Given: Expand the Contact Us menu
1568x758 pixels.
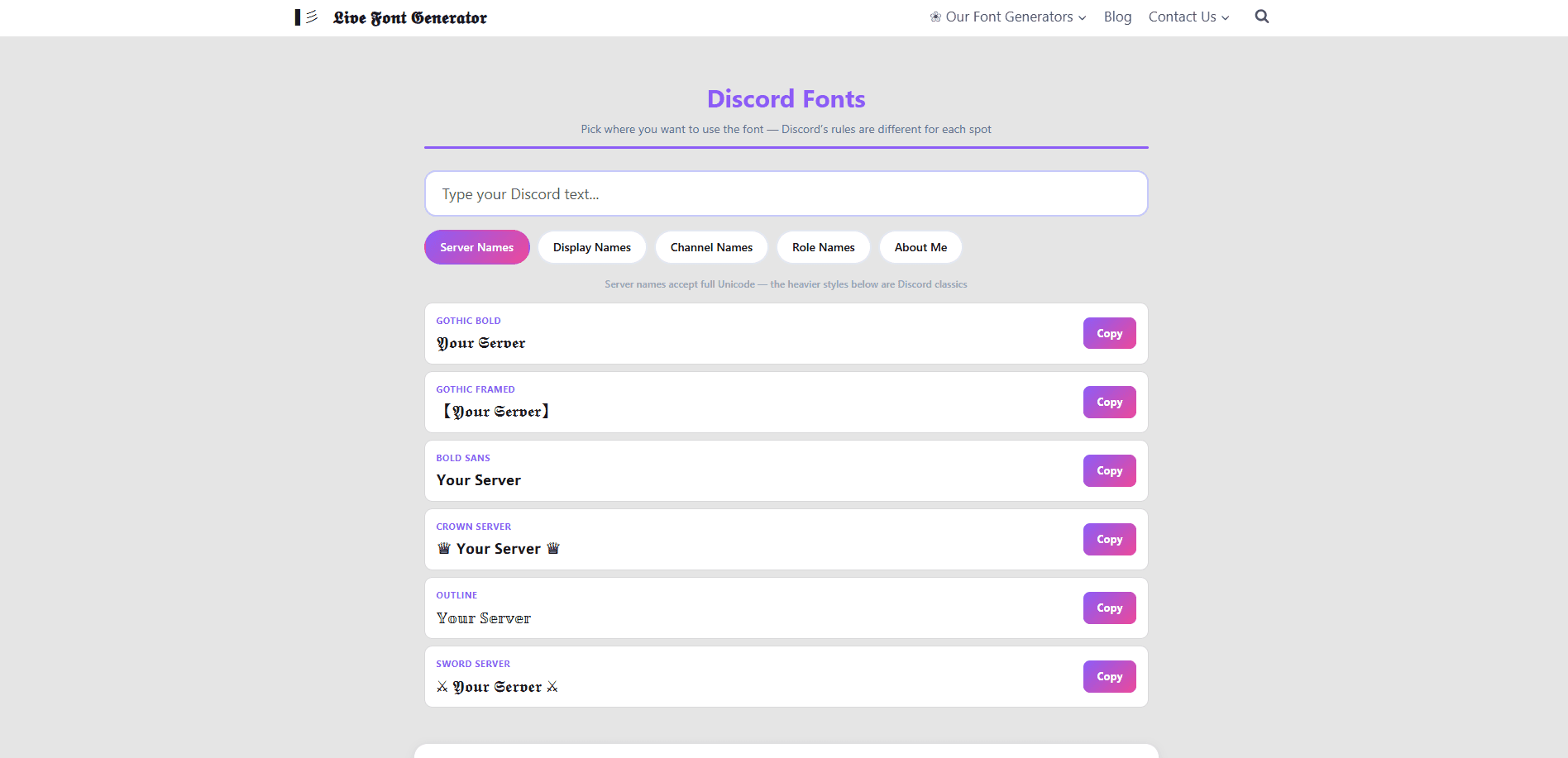Looking at the screenshot, I should 1188,17.
